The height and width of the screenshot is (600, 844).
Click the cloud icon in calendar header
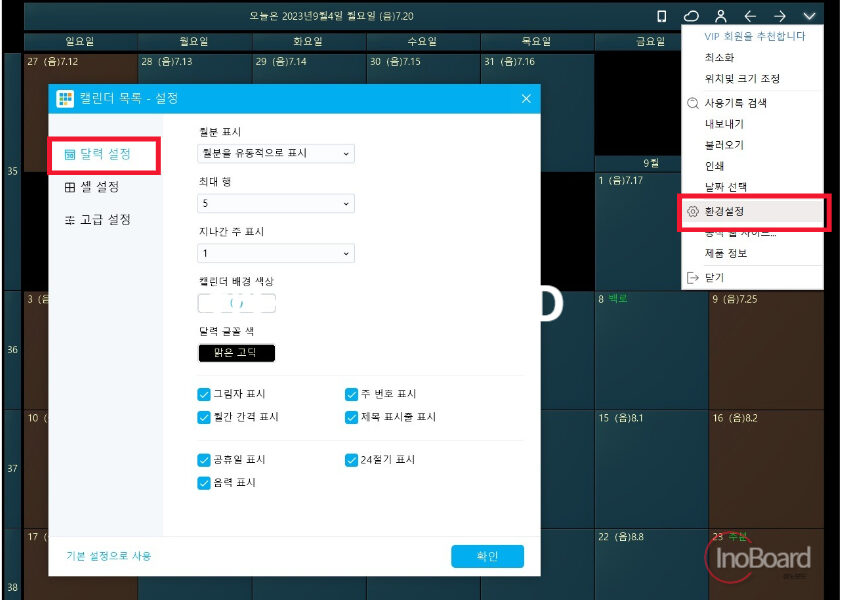point(691,16)
